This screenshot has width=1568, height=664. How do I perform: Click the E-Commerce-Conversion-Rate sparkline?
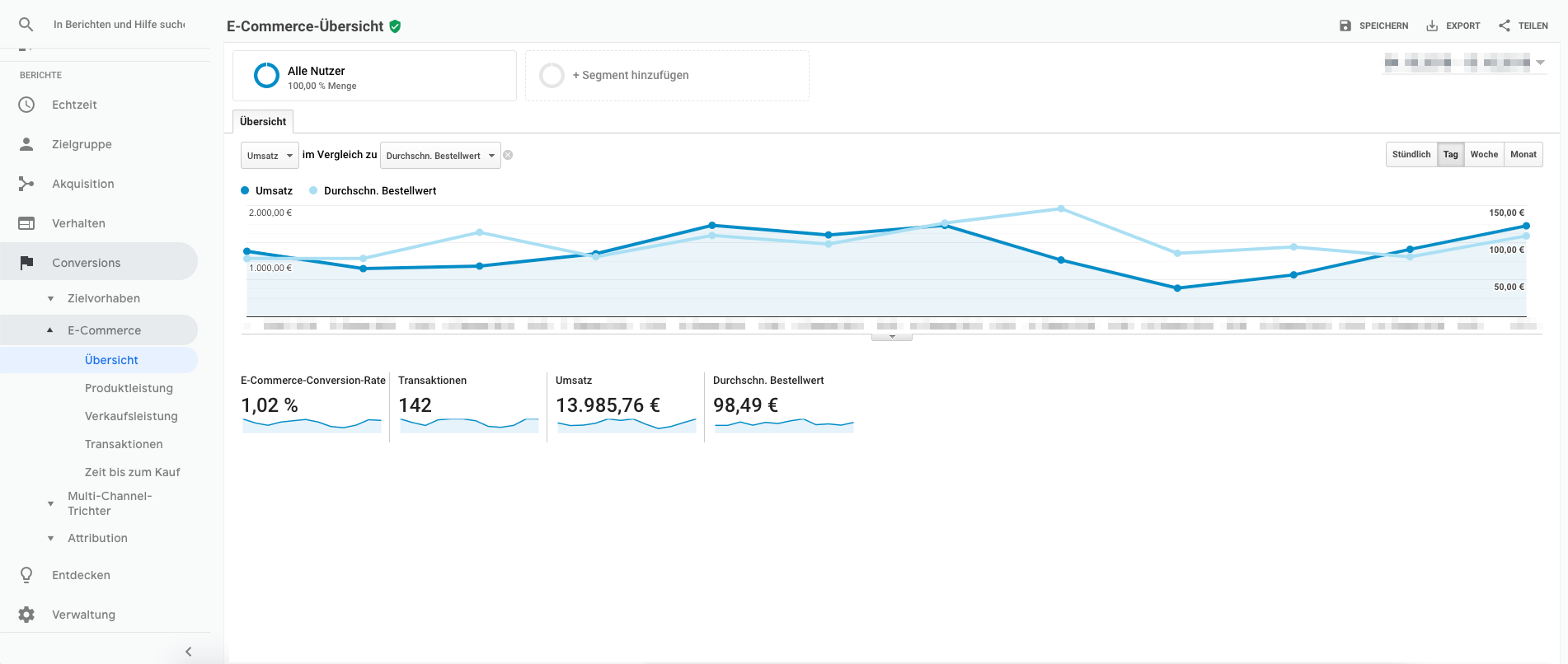pos(312,425)
